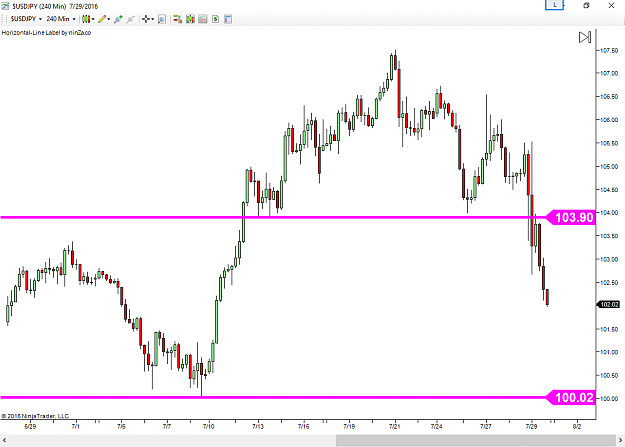Click the 103.90 horizontal line label

tap(571, 217)
